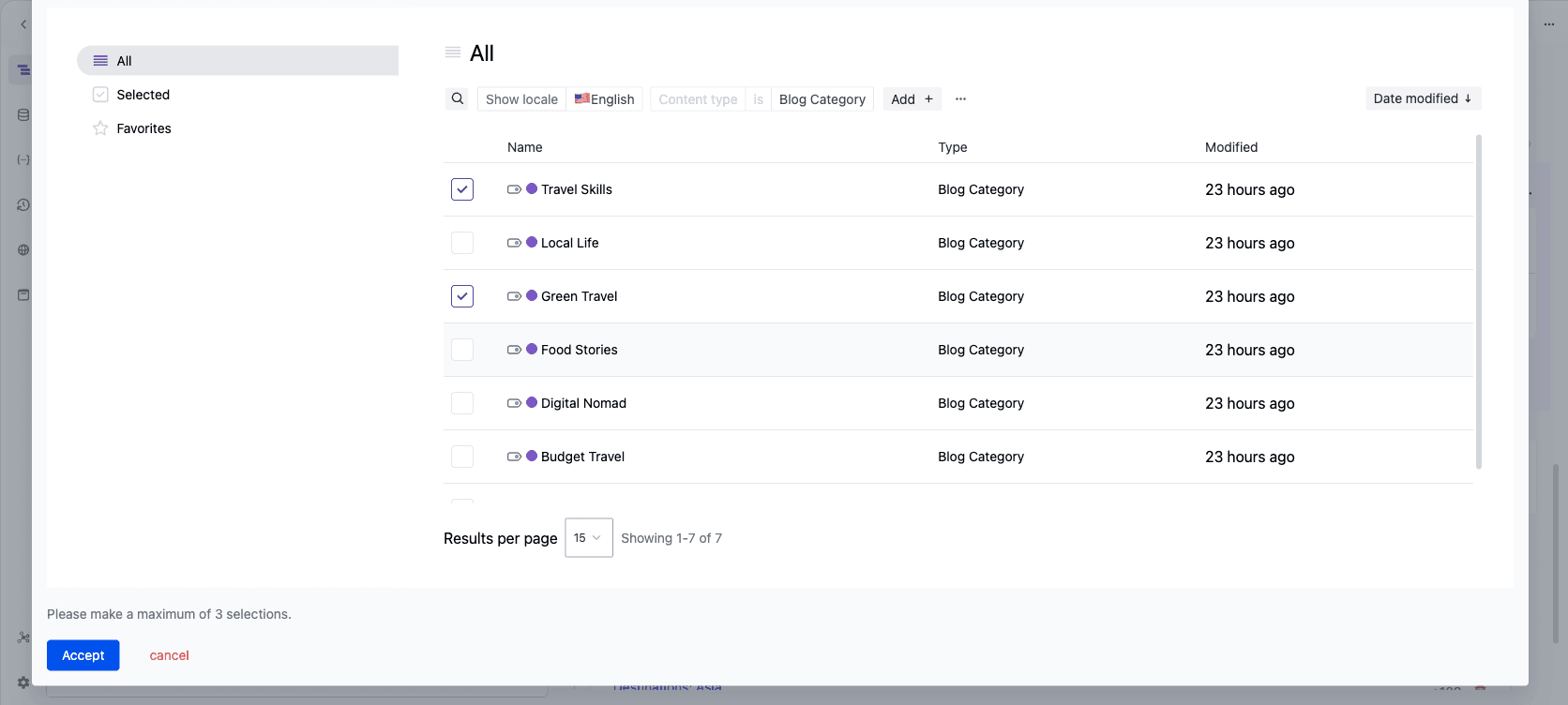Viewport: 1568px width, 705px height.
Task: Click the history clock icon in background sidebar
Action: (23, 204)
